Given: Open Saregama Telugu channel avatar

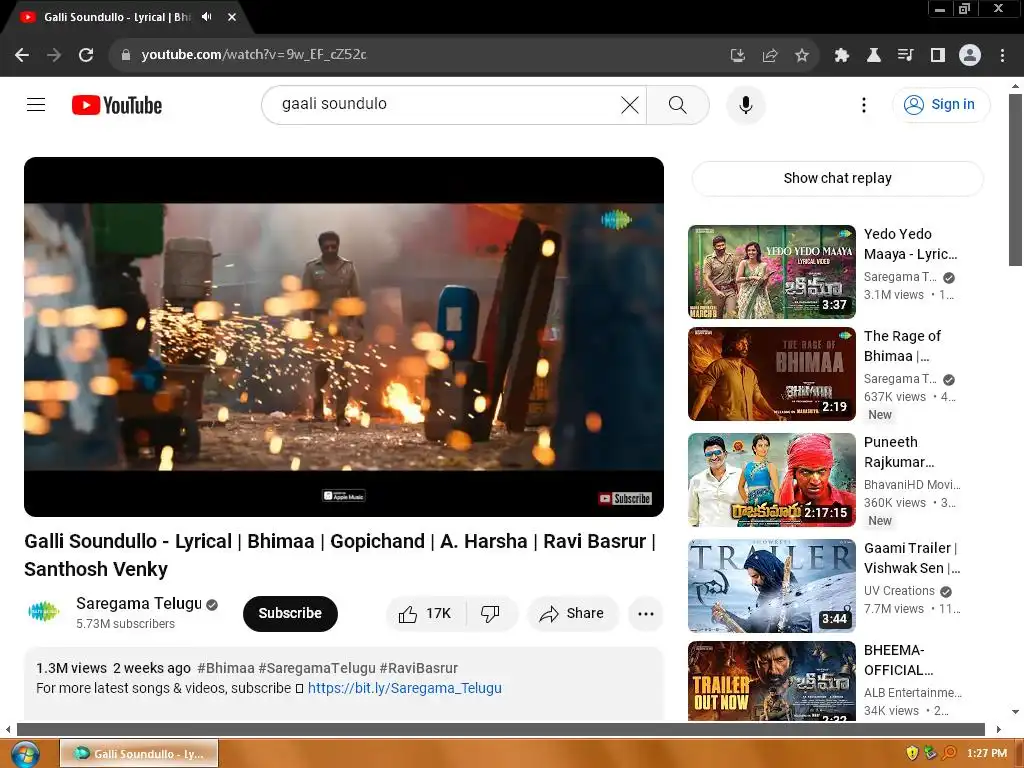Looking at the screenshot, I should point(44,612).
